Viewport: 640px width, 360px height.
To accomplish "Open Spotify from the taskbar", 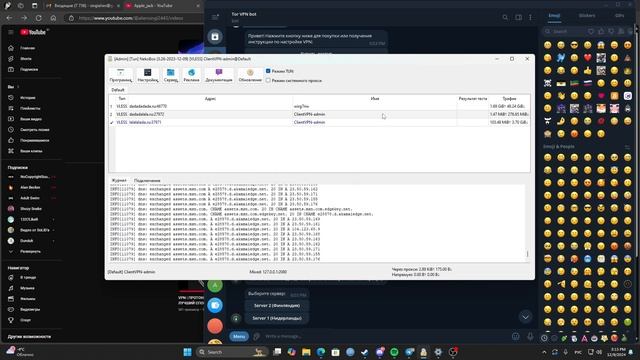I will click(x=394, y=352).
